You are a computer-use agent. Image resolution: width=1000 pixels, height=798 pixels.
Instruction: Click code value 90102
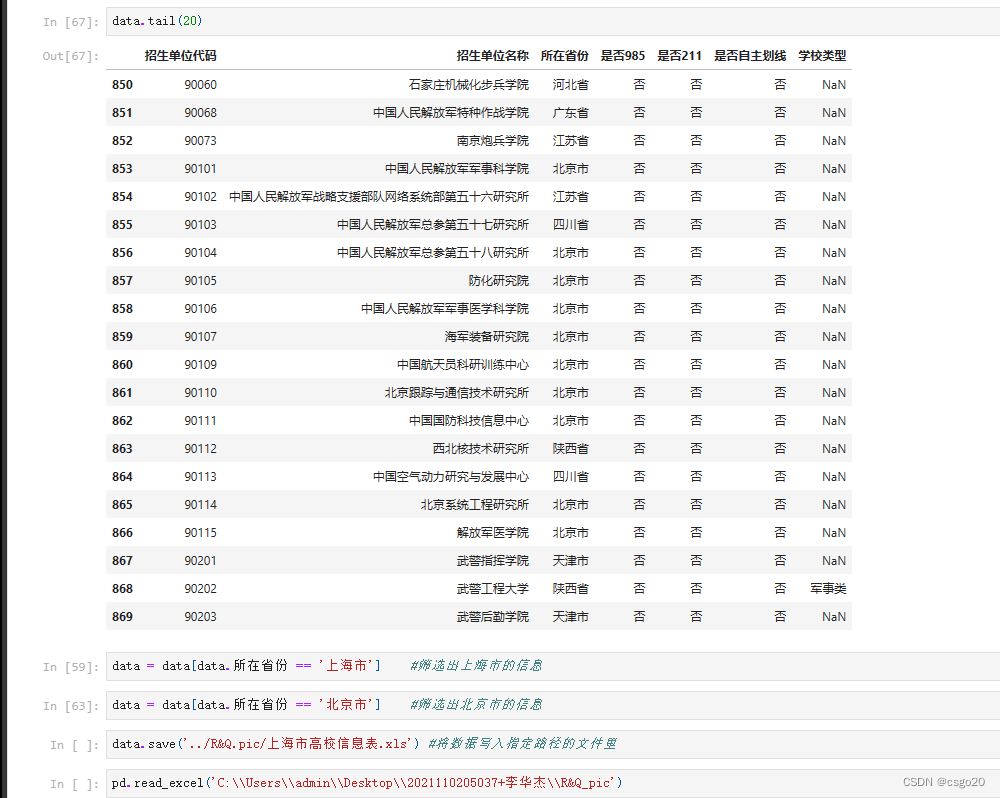tap(200, 197)
